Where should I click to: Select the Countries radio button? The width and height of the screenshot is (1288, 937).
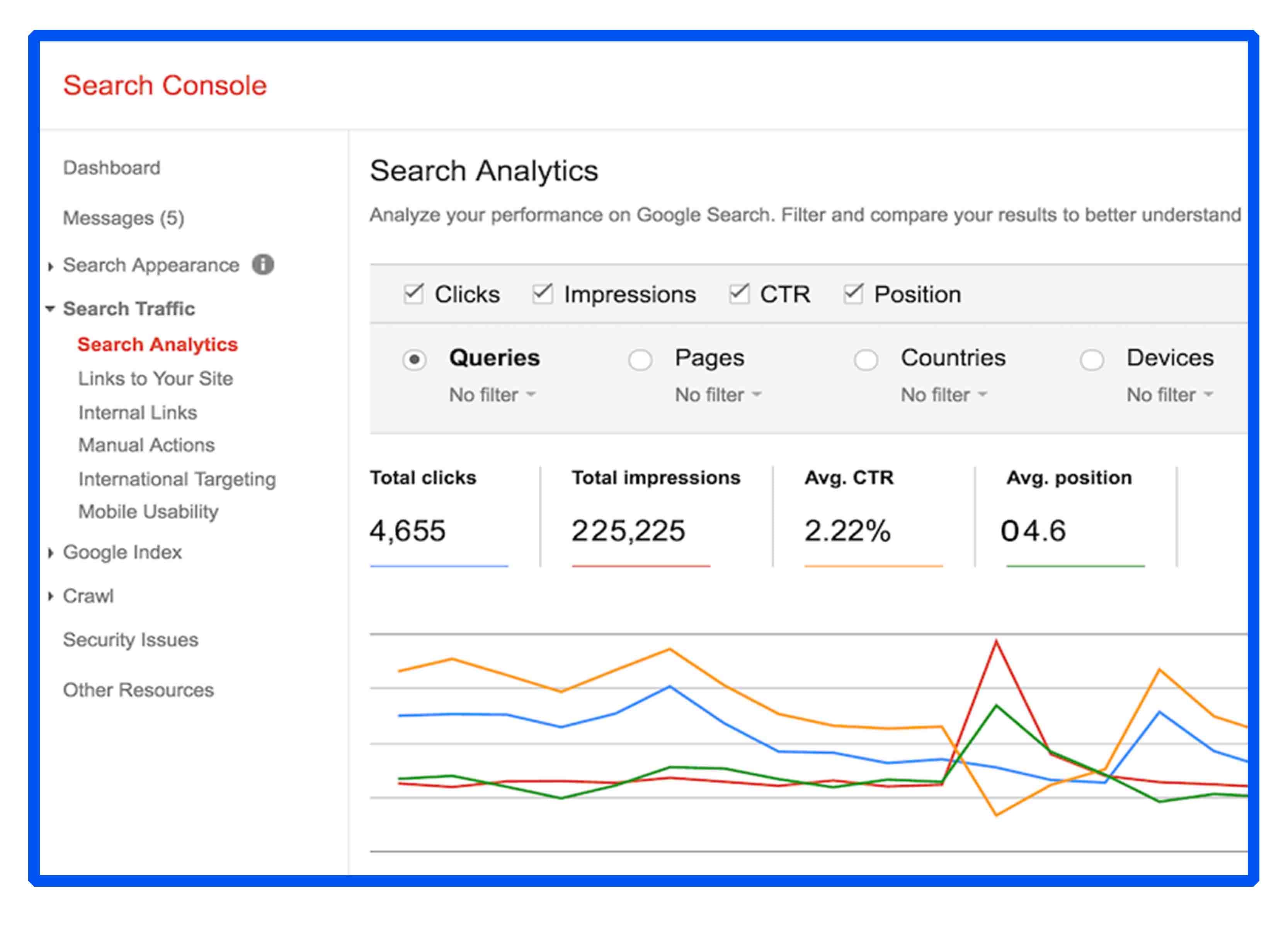point(866,359)
